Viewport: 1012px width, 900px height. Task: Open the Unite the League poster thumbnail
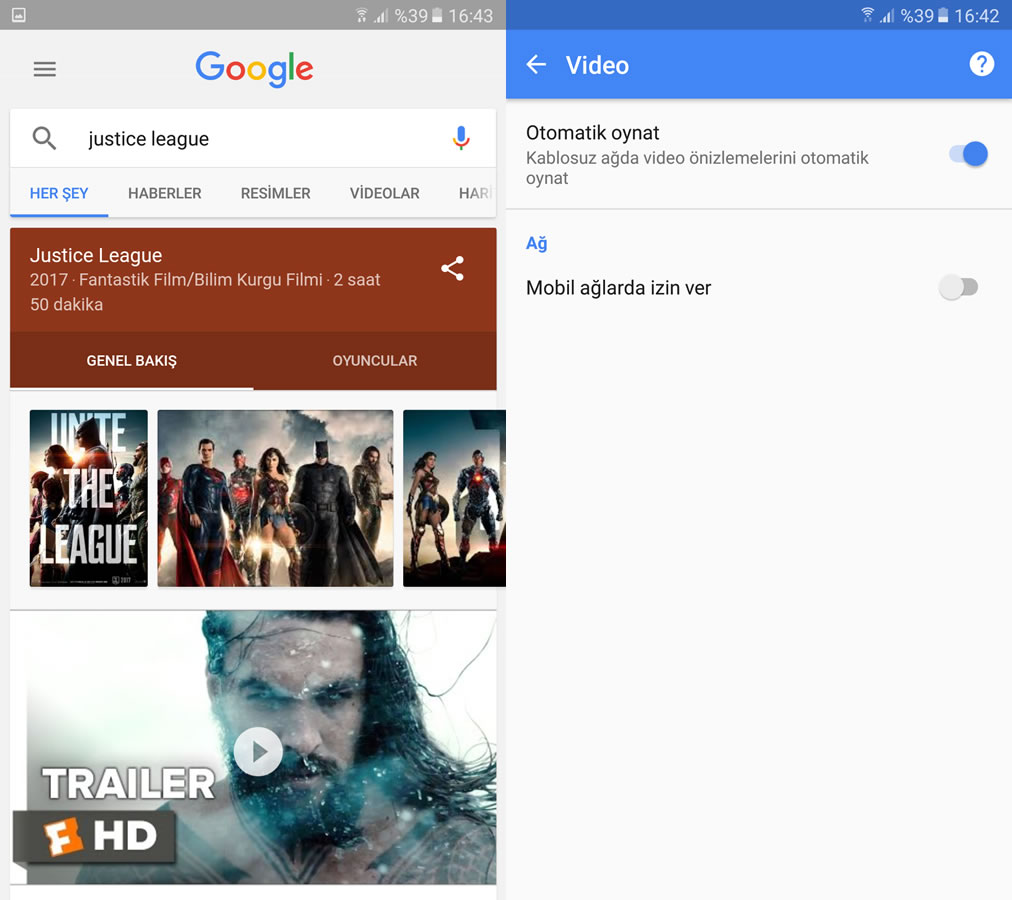tap(88, 498)
